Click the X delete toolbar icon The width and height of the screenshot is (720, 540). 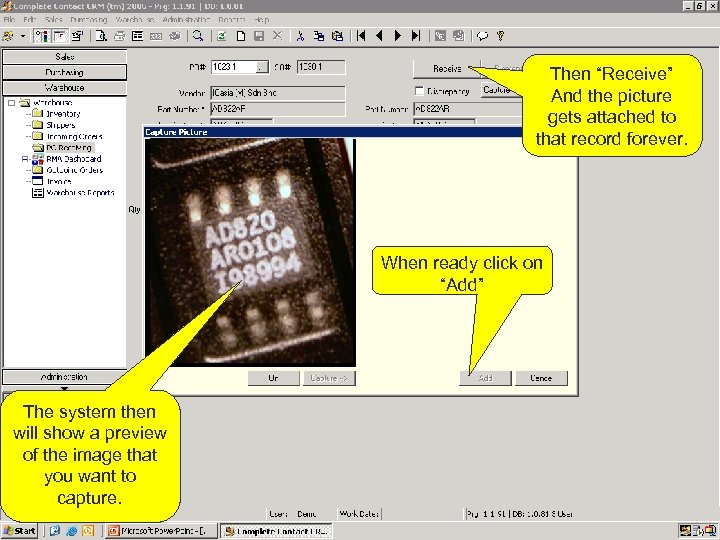pyautogui.click(x=277, y=36)
